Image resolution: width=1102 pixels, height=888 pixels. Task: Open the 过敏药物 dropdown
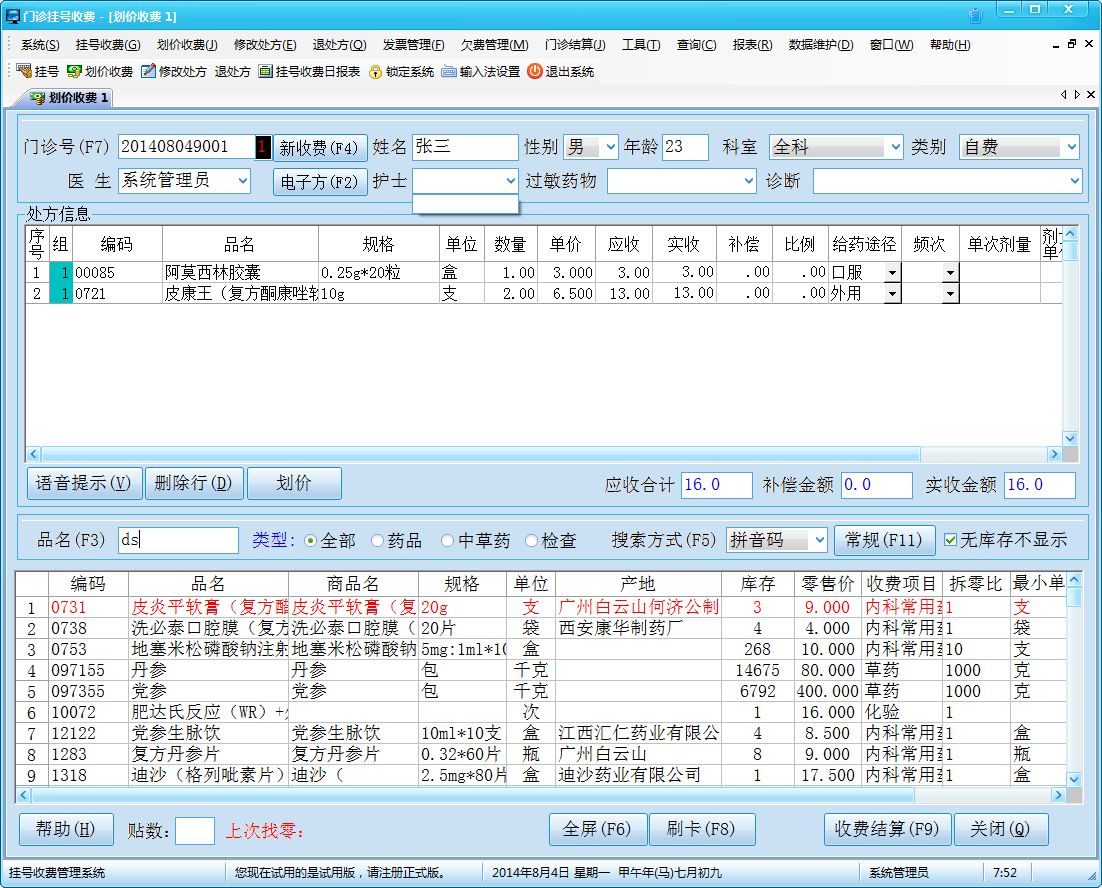tap(748, 181)
